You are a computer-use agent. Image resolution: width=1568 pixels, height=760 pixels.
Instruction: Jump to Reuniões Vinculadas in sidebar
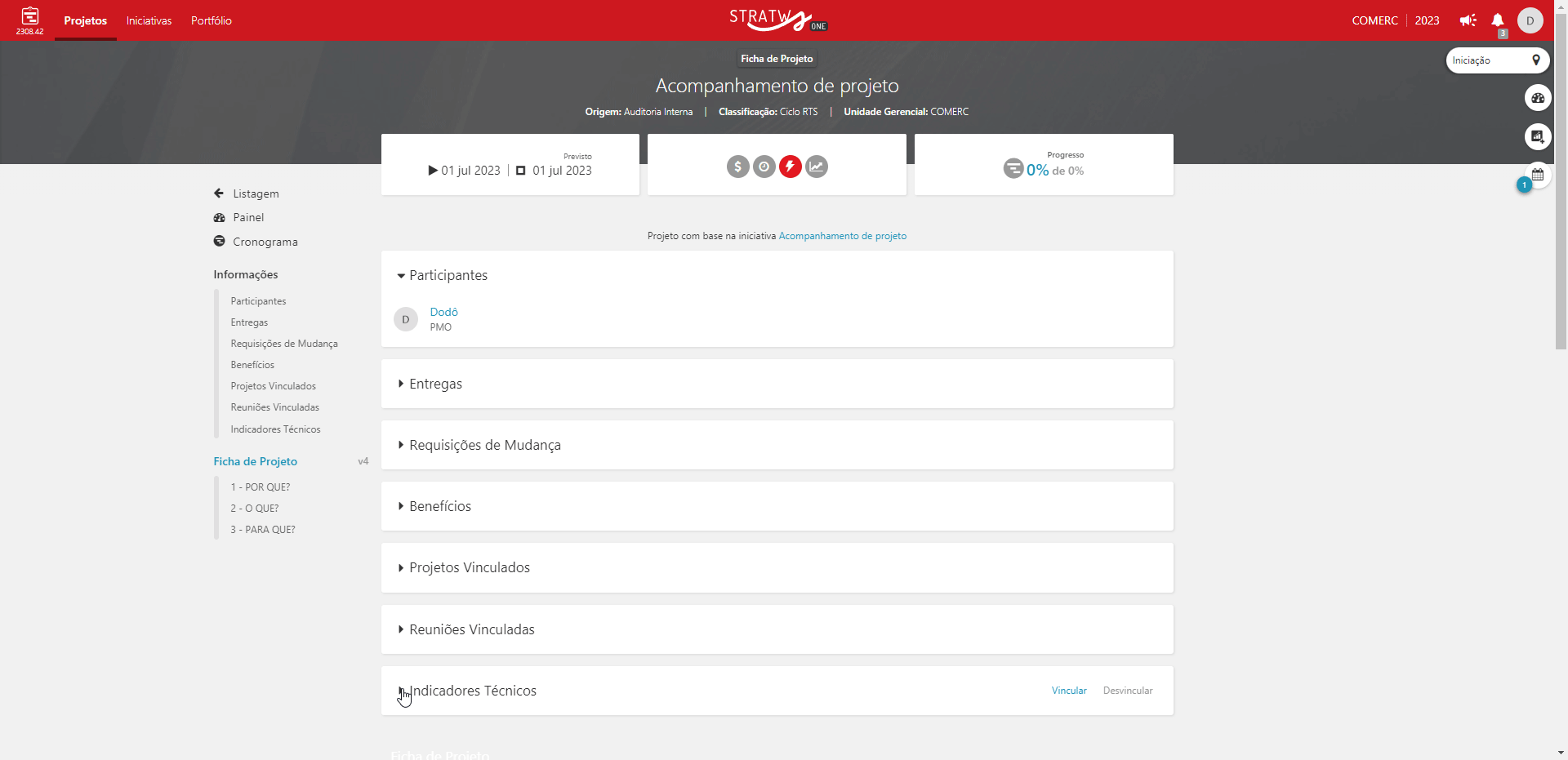274,407
